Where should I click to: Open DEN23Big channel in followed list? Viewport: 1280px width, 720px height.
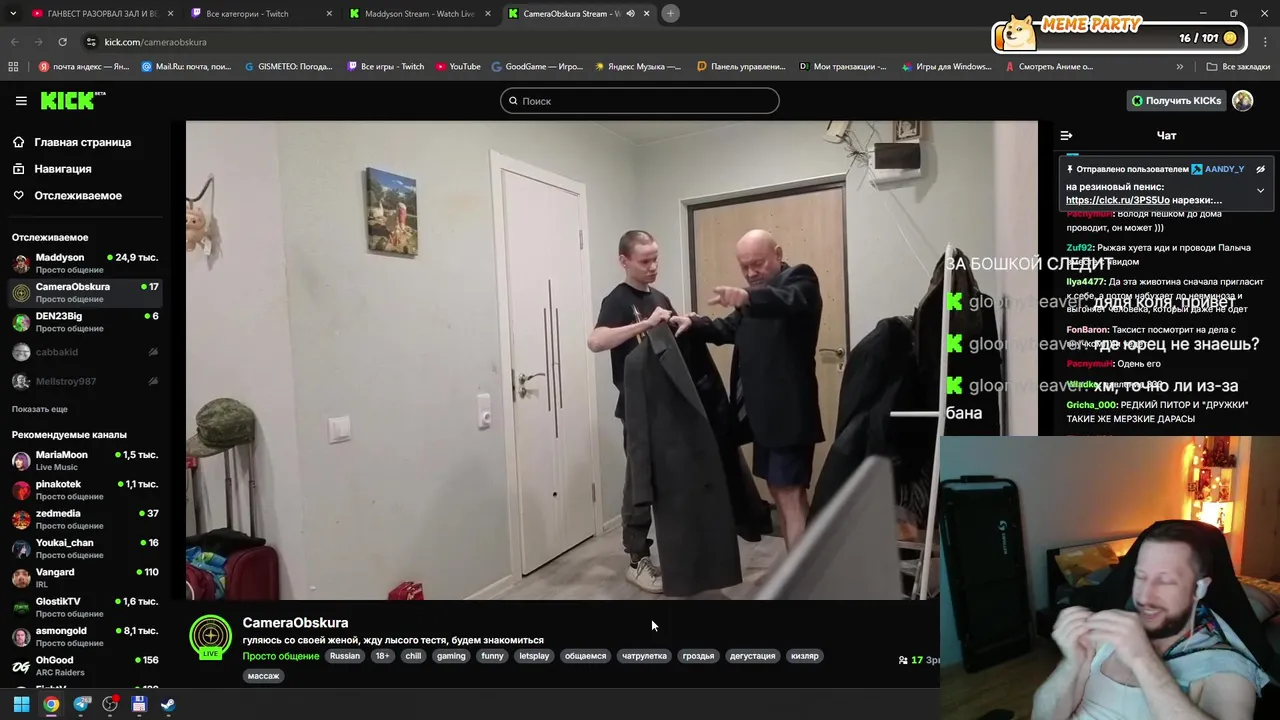pos(85,322)
